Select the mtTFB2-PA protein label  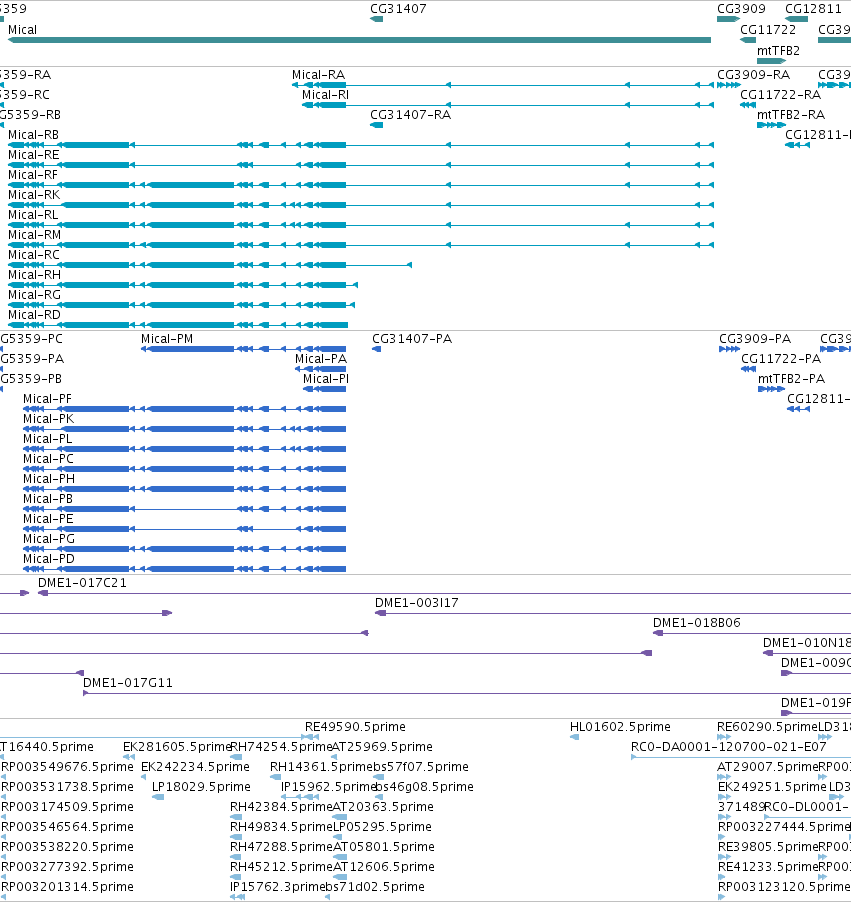click(791, 379)
